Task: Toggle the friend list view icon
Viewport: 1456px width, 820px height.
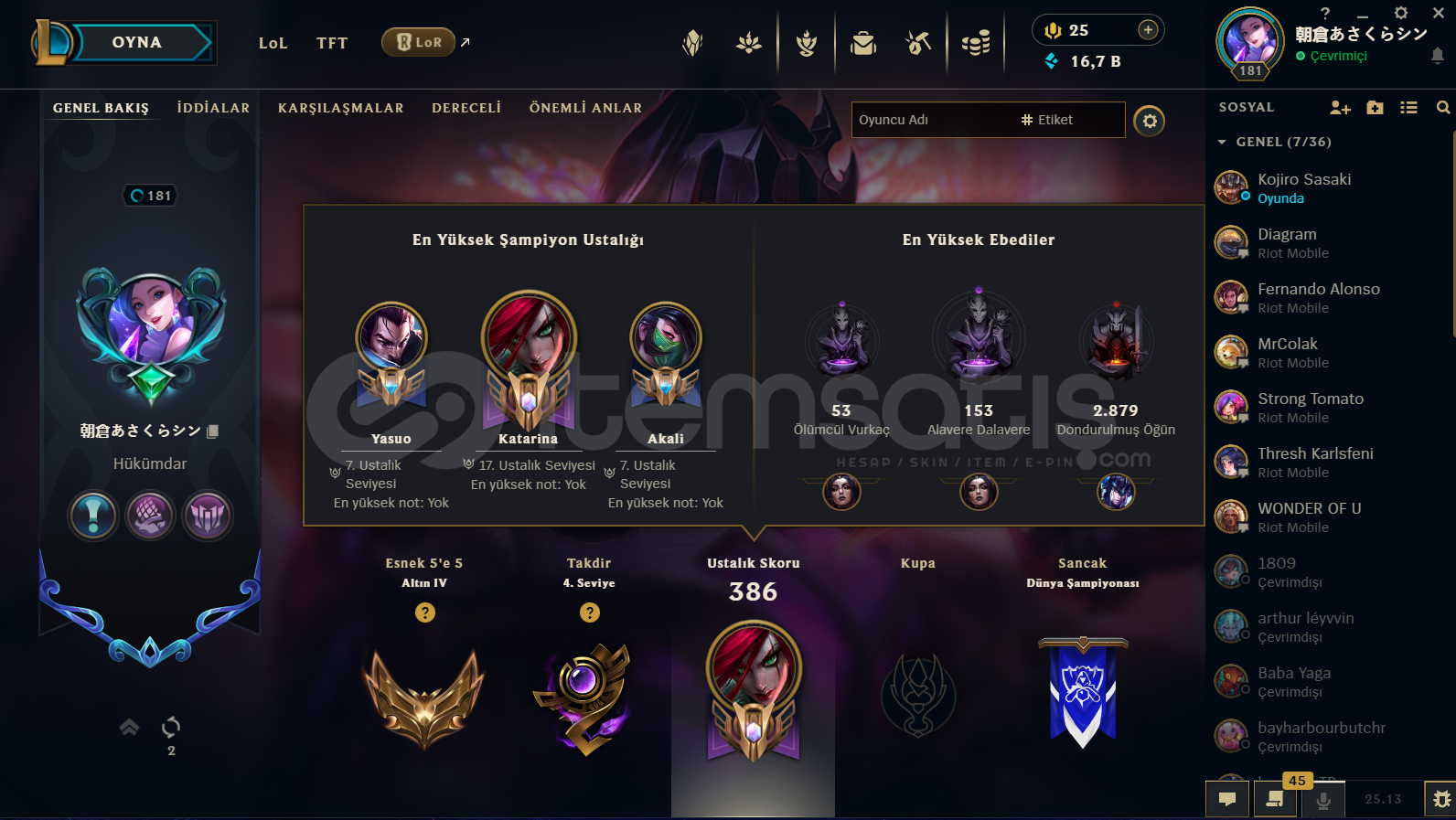Action: click(x=1408, y=108)
